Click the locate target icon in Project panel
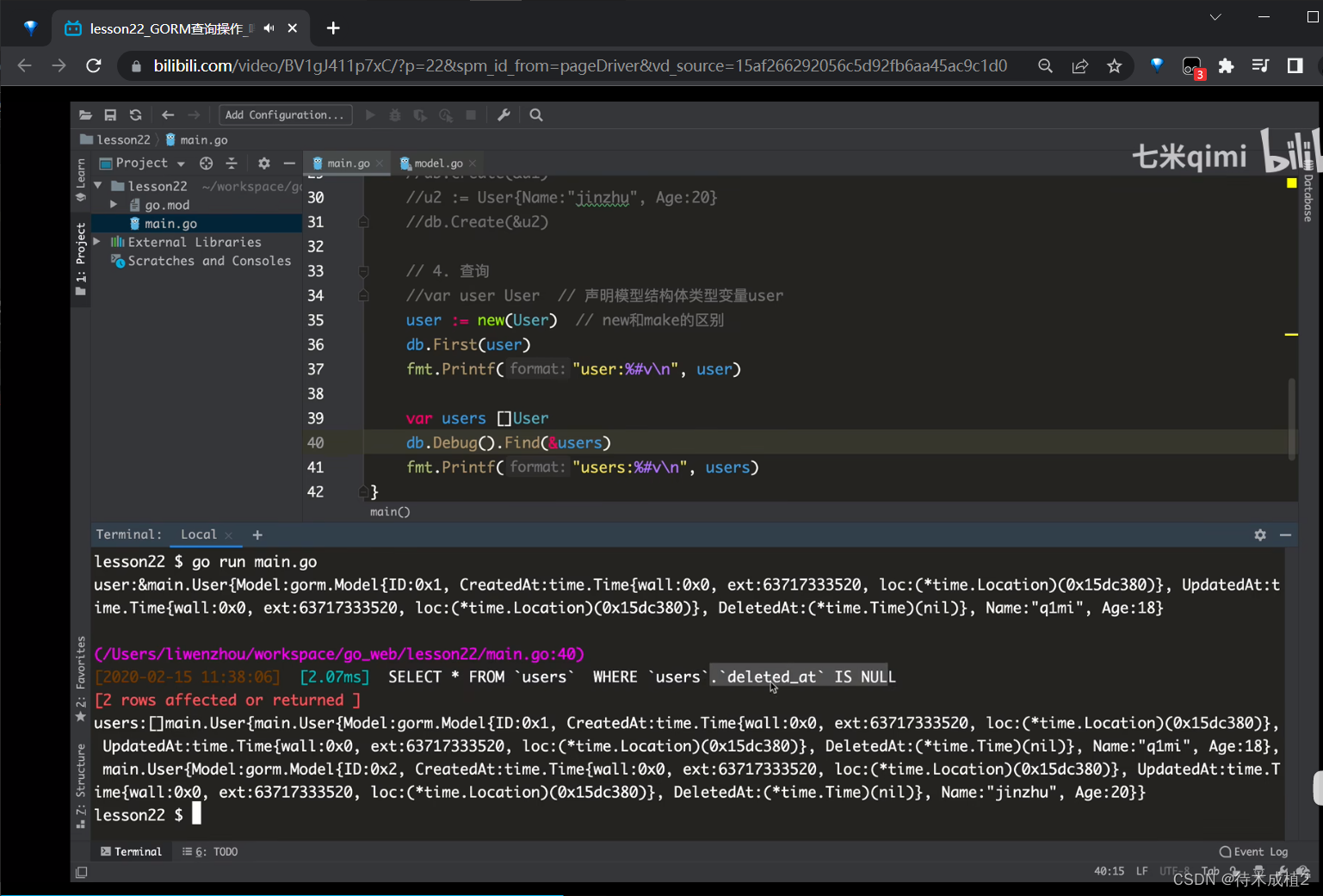1323x896 pixels. [206, 164]
